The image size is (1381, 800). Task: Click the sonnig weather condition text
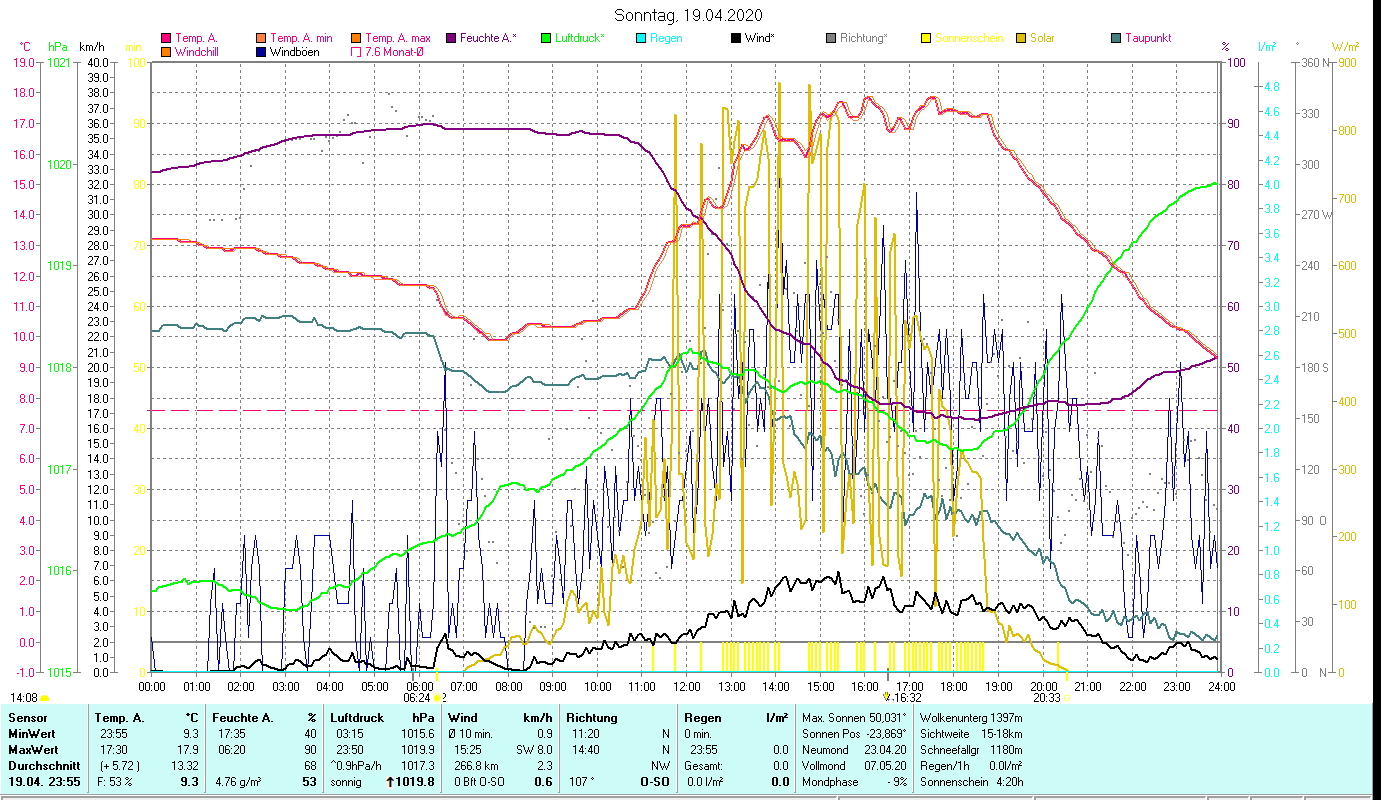[347, 782]
